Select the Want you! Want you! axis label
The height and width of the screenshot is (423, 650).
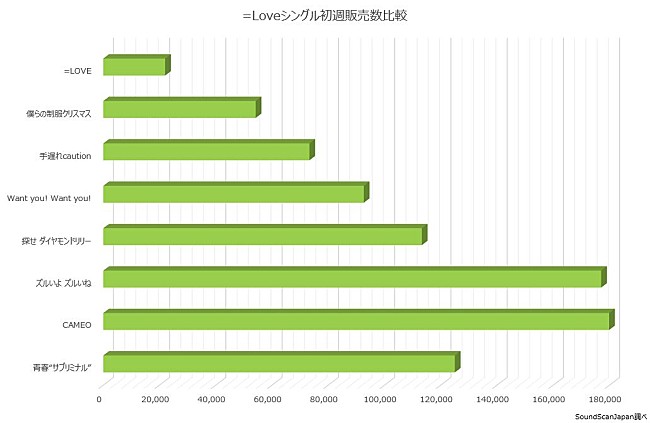[x=49, y=198]
